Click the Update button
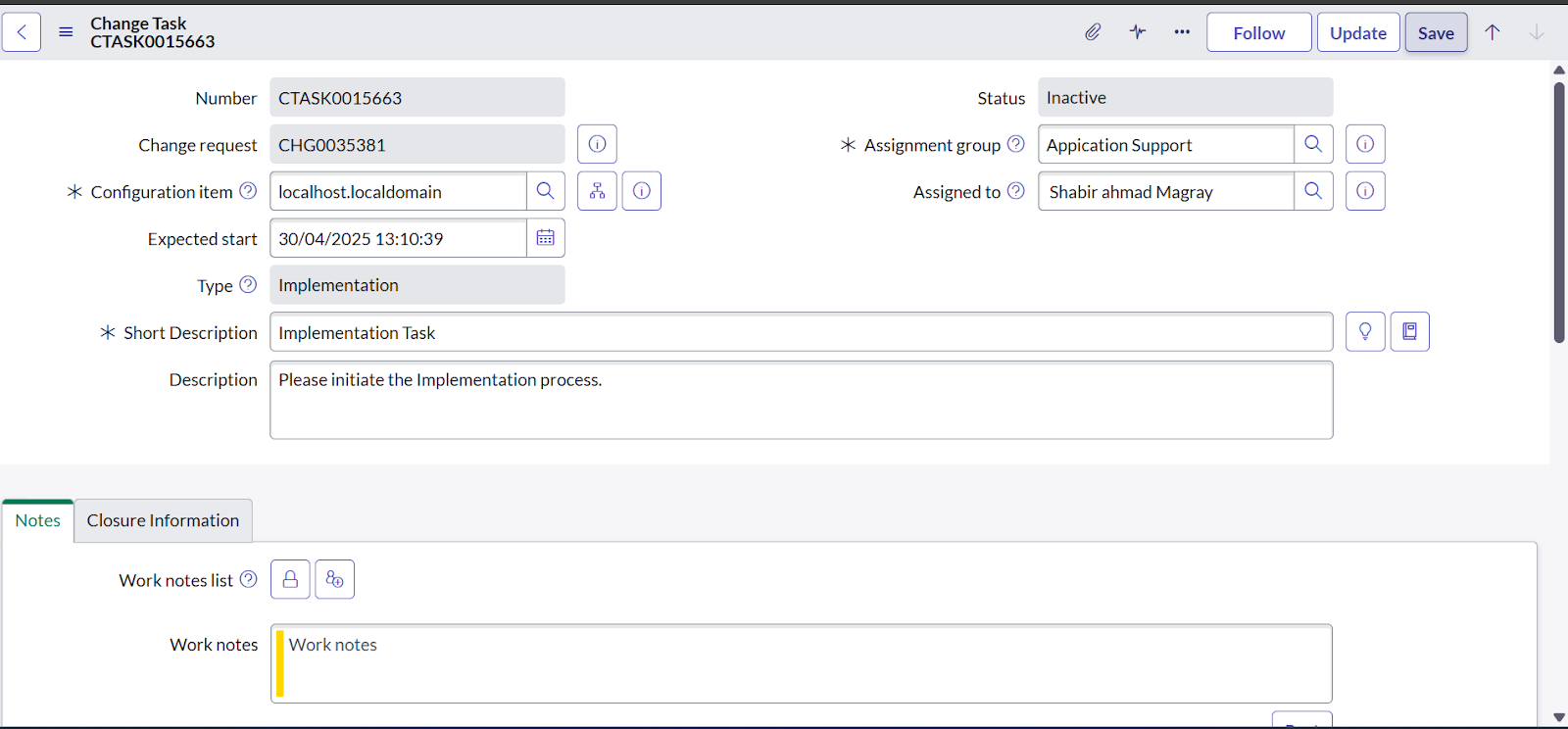 (x=1357, y=32)
